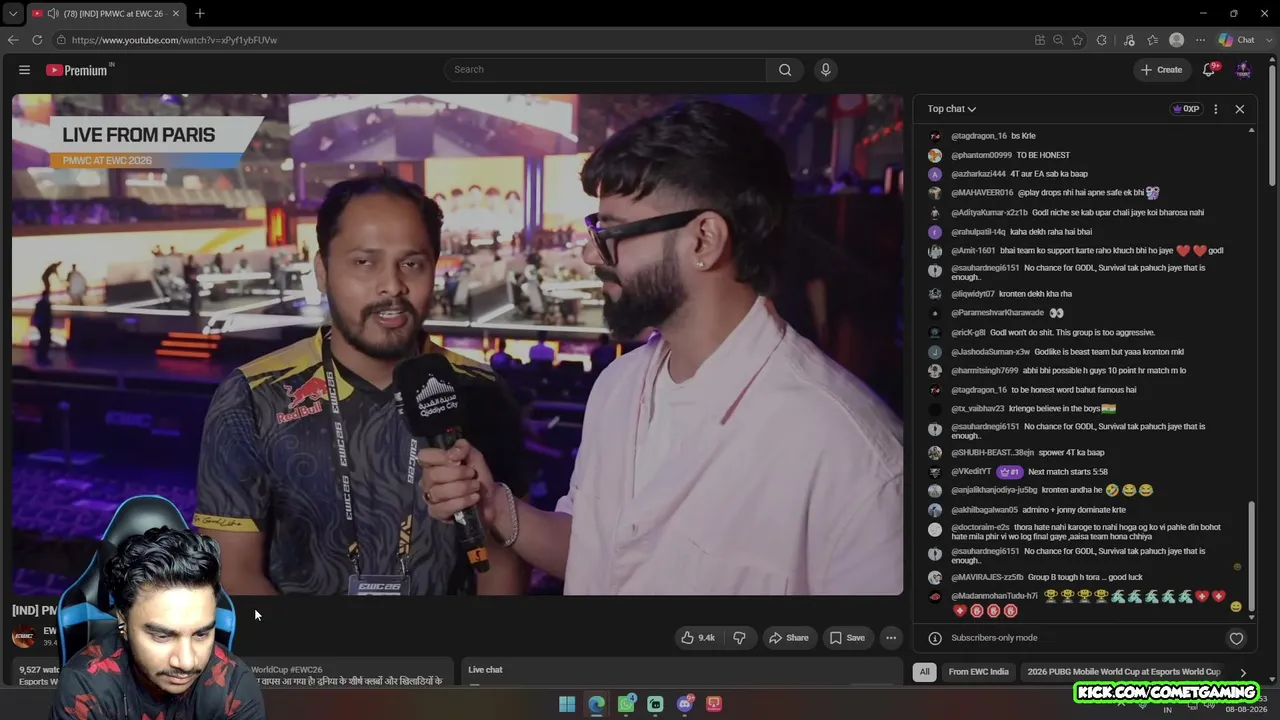The height and width of the screenshot is (720, 1280).
Task: Open the add-to-collections icon in address bar
Action: pos(1040,40)
